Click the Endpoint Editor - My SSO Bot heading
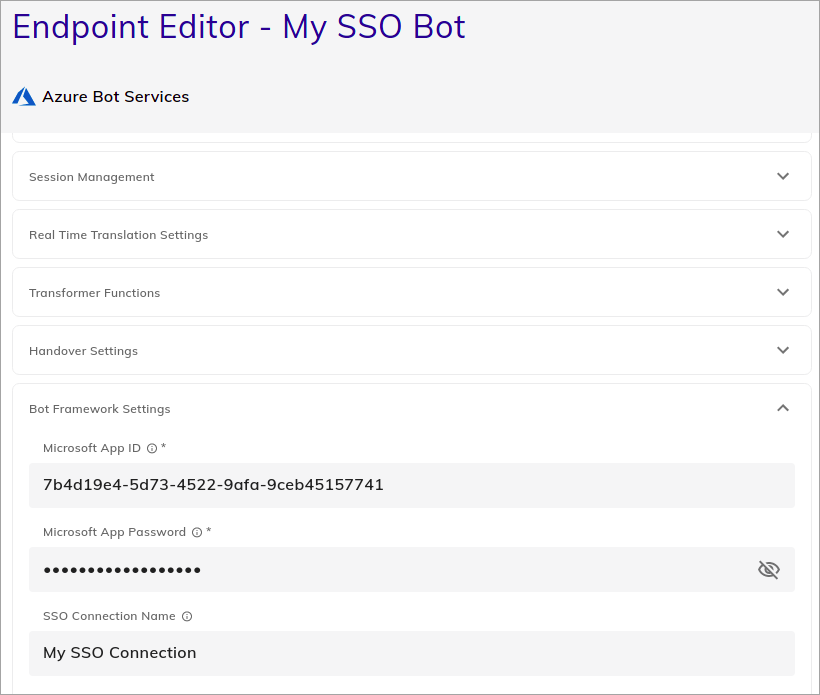820x695 pixels. pyautogui.click(x=239, y=27)
